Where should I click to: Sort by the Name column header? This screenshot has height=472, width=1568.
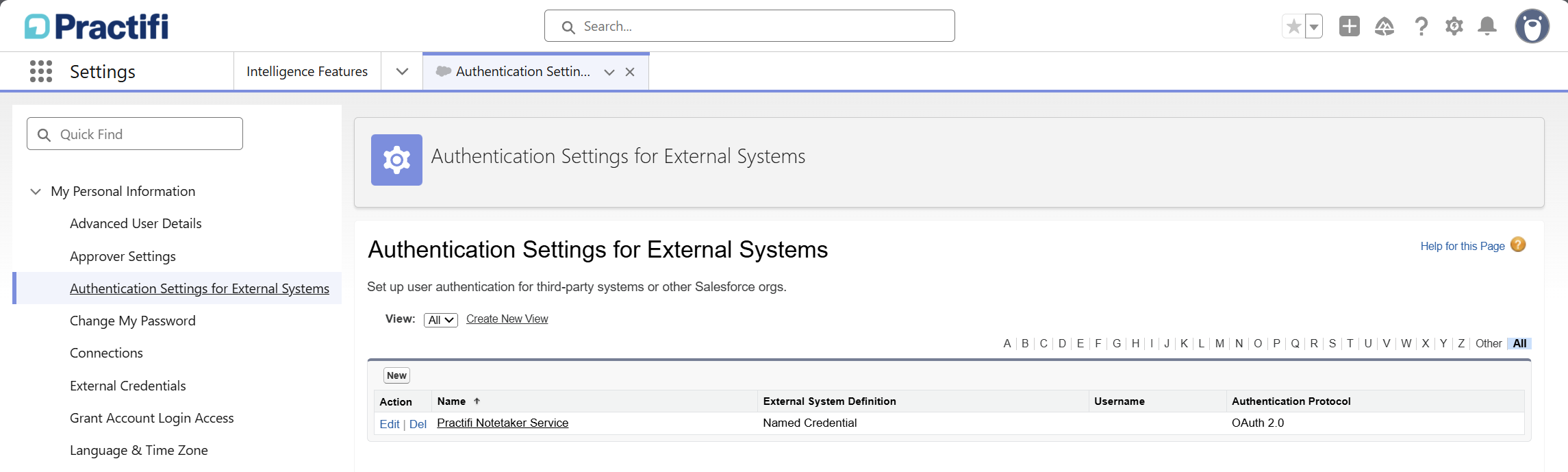pos(451,401)
